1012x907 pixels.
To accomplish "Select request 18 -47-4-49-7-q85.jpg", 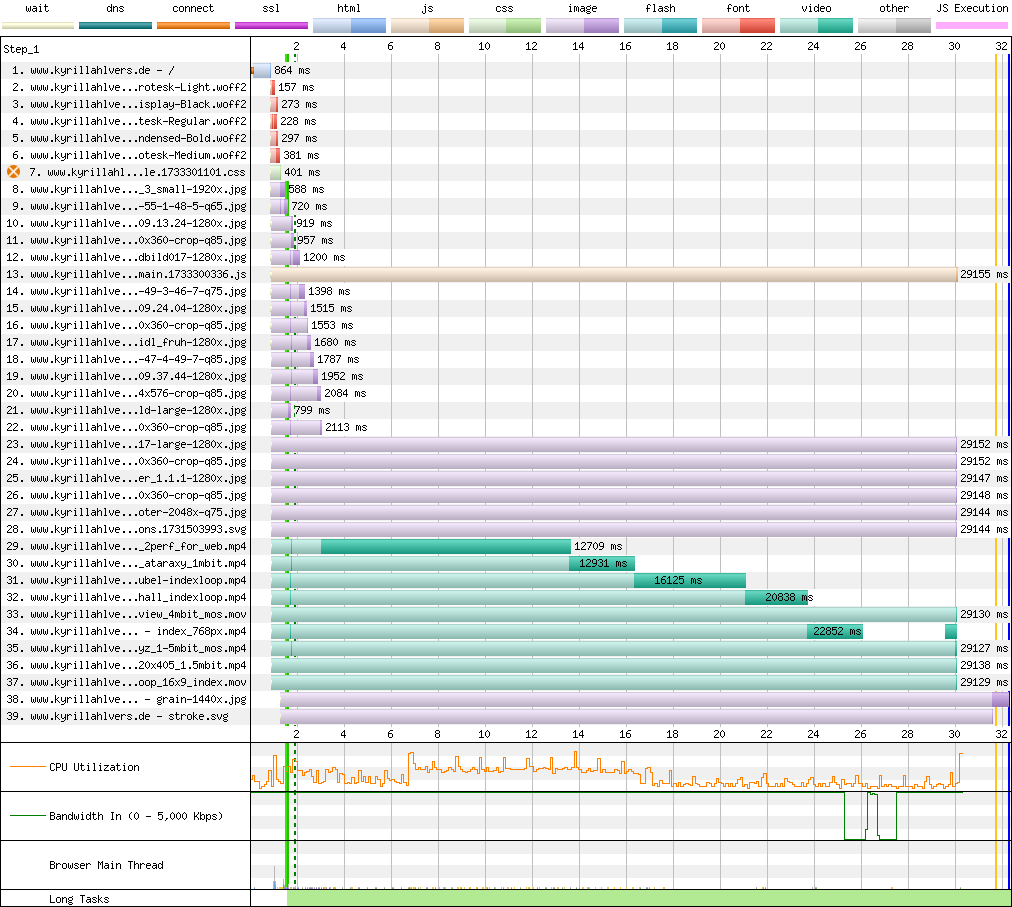I will 127,359.
